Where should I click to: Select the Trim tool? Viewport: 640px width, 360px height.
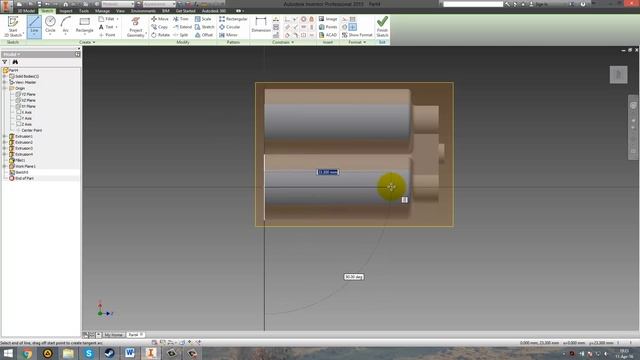(x=180, y=19)
